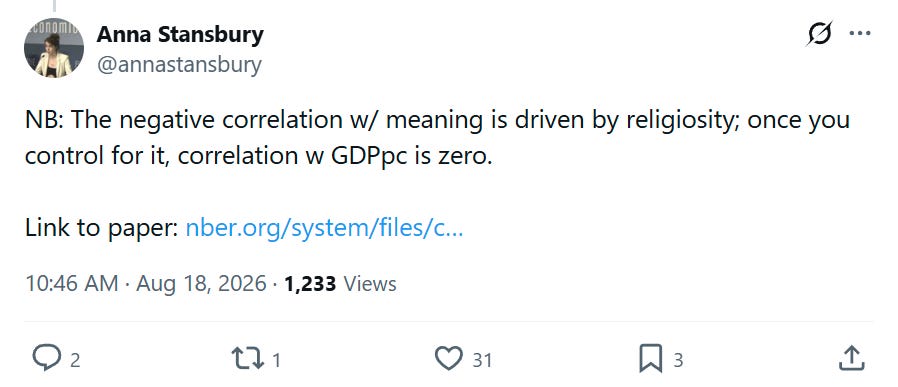Click the Anna Stansbury display name
Image resolution: width=898 pixels, height=387 pixels.
point(180,34)
